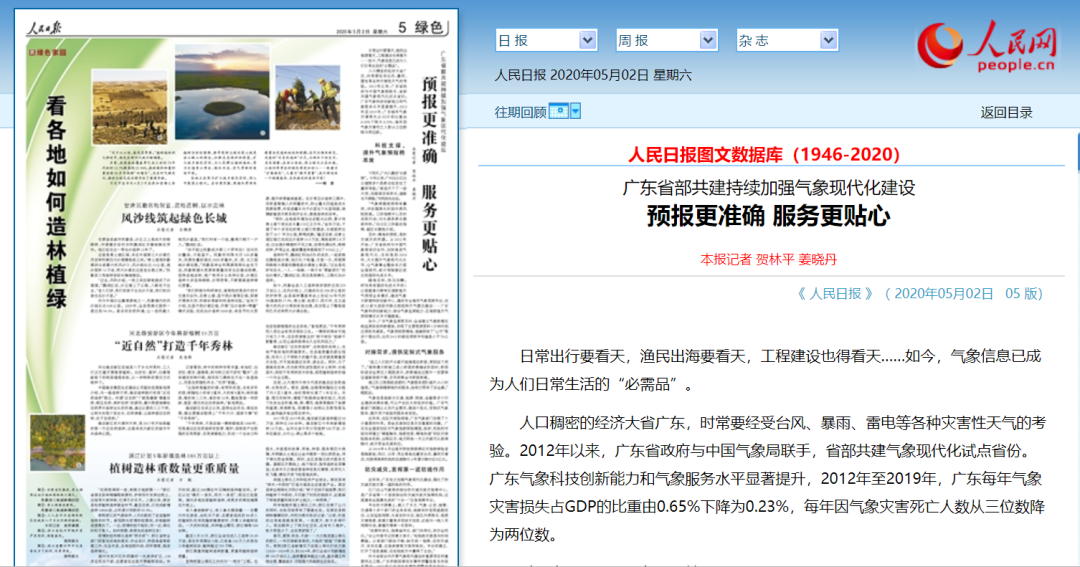Open the 杂志 dropdown list
This screenshot has width=1080, height=567.
point(787,41)
